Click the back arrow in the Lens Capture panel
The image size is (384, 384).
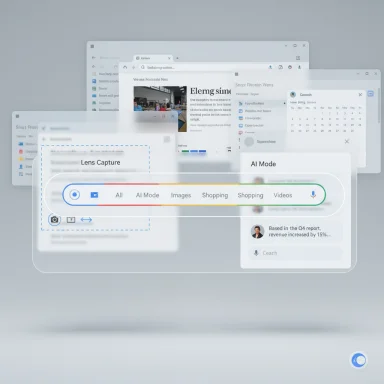pos(44,139)
